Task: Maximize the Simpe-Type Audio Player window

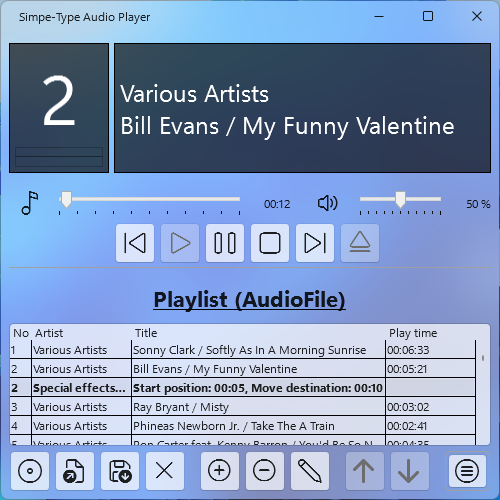Action: (x=428, y=16)
